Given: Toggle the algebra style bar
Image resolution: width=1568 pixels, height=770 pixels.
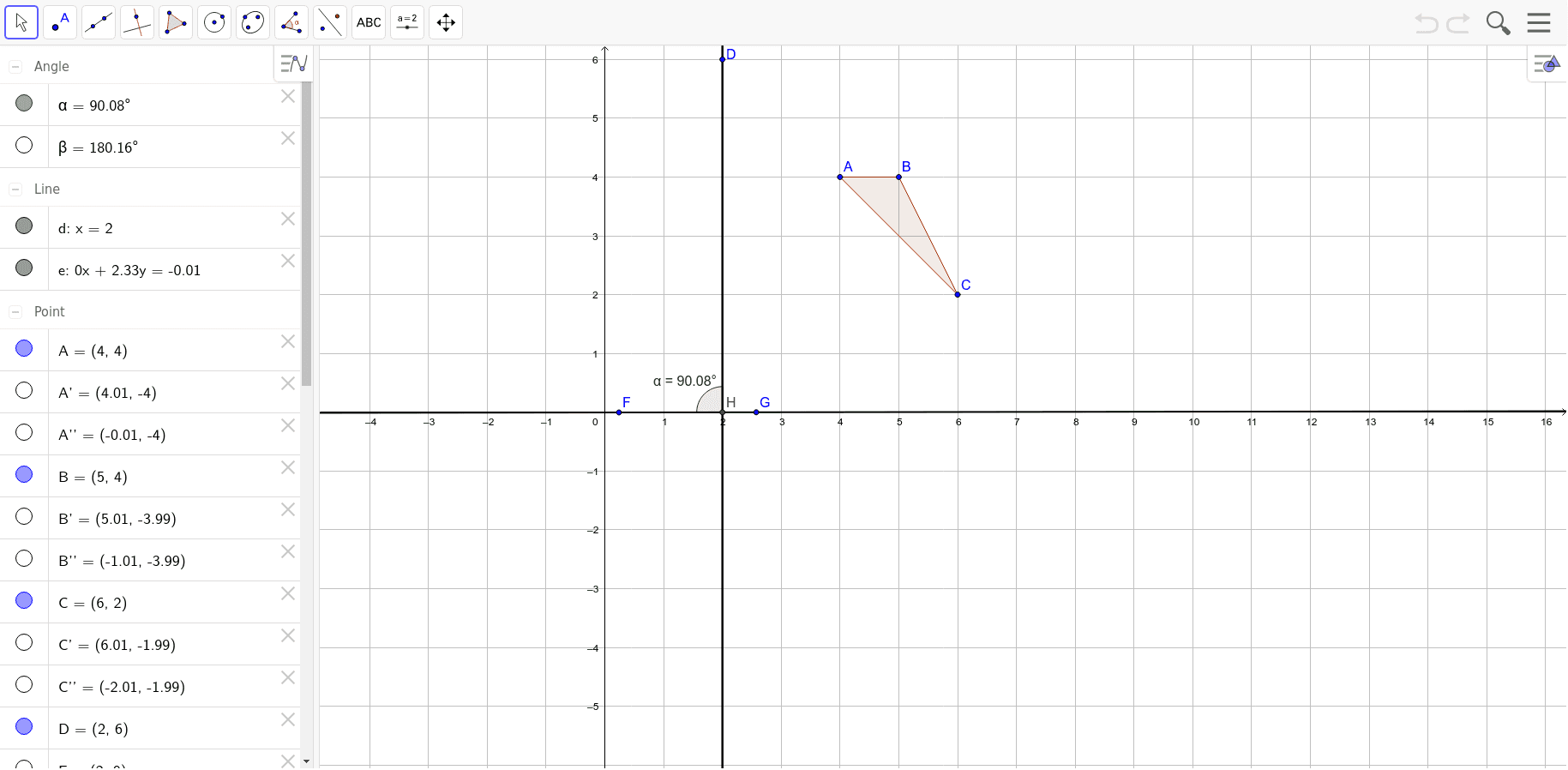Looking at the screenshot, I should click(x=293, y=63).
